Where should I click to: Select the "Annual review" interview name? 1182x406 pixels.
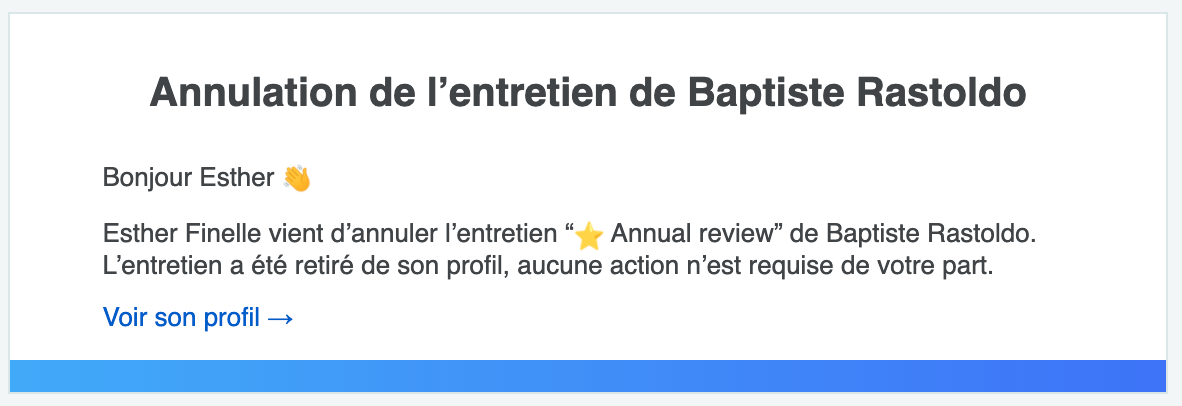pyautogui.click(x=693, y=234)
